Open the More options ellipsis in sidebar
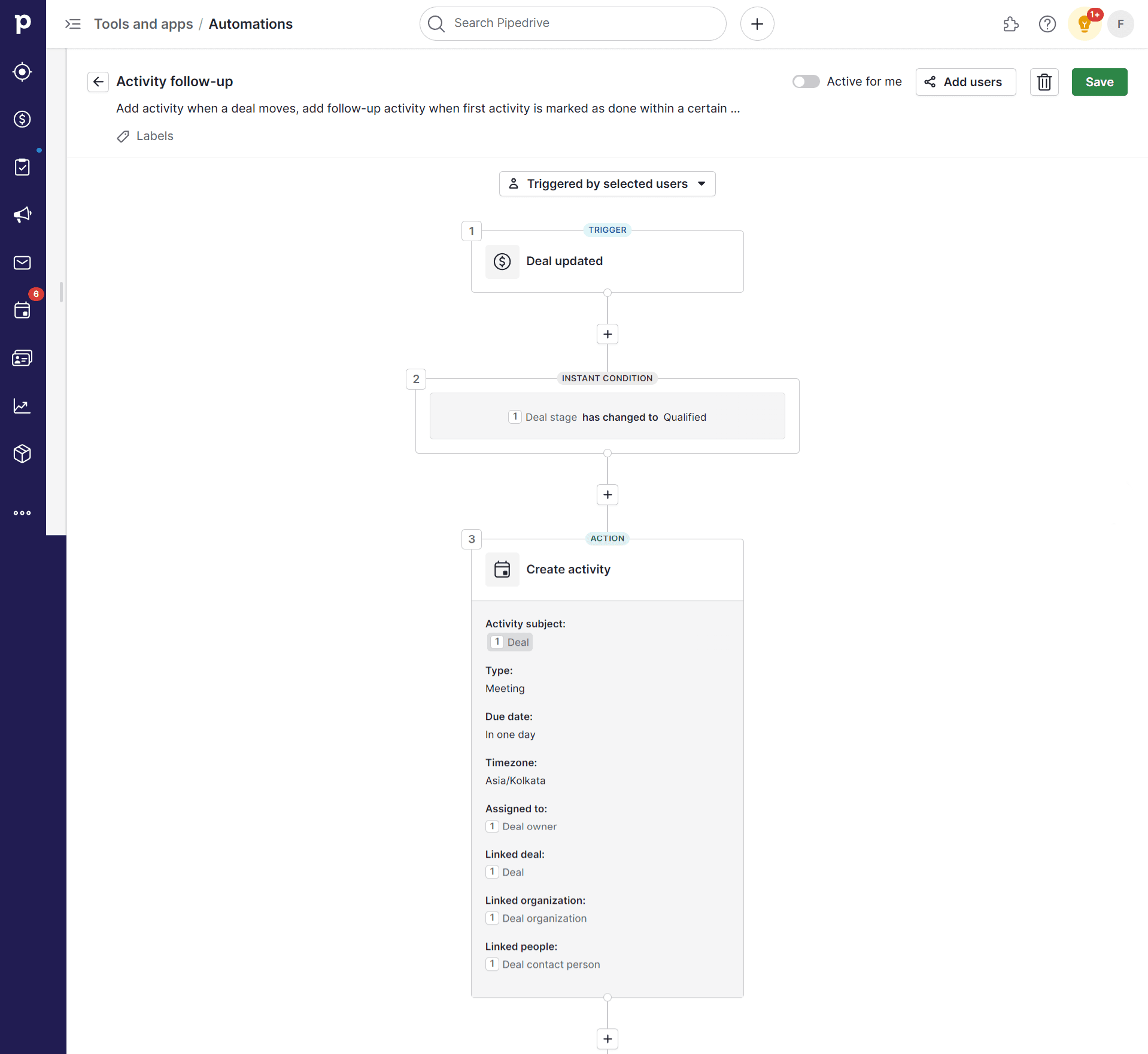Image resolution: width=1148 pixels, height=1054 pixels. tap(22, 513)
